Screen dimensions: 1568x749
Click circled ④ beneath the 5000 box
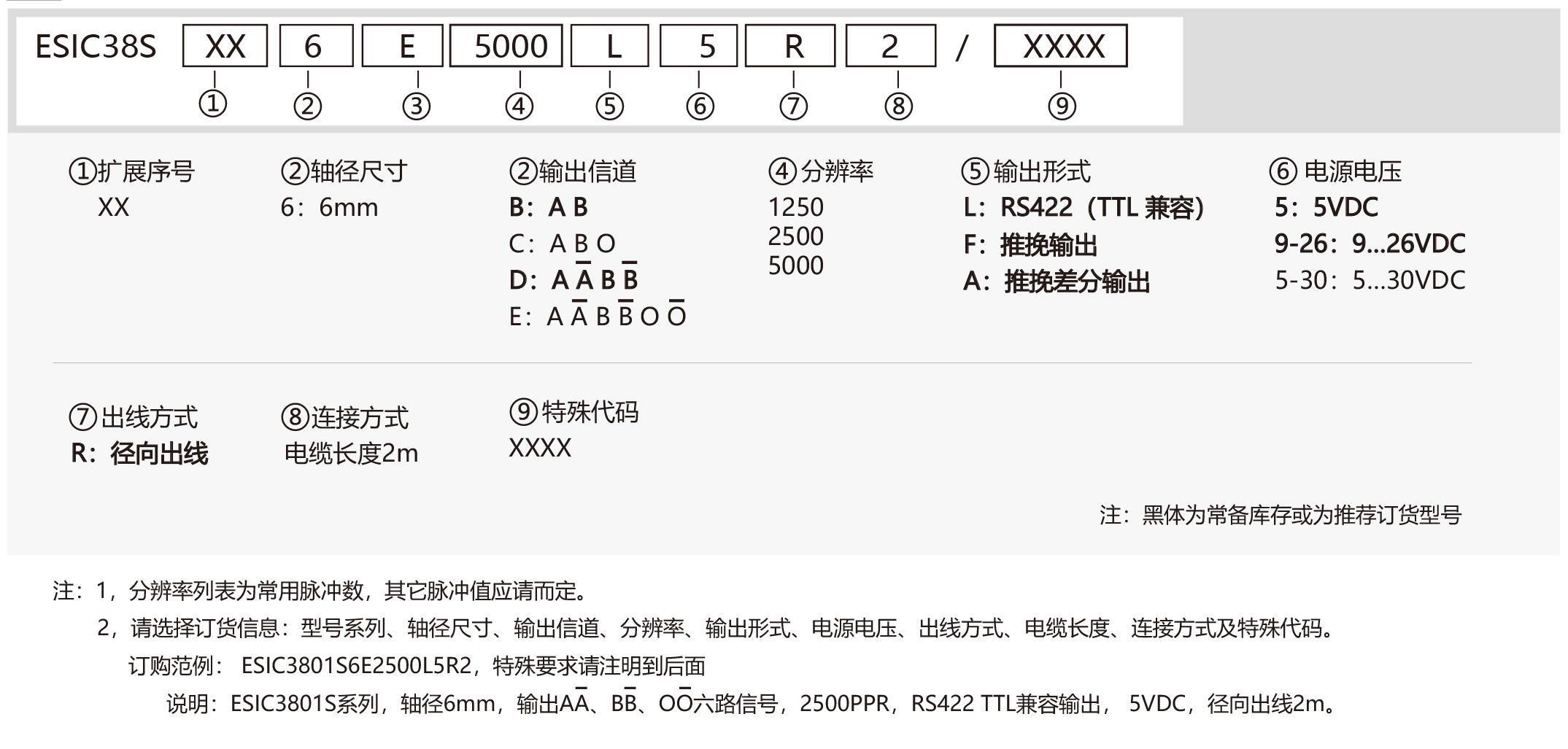[519, 106]
